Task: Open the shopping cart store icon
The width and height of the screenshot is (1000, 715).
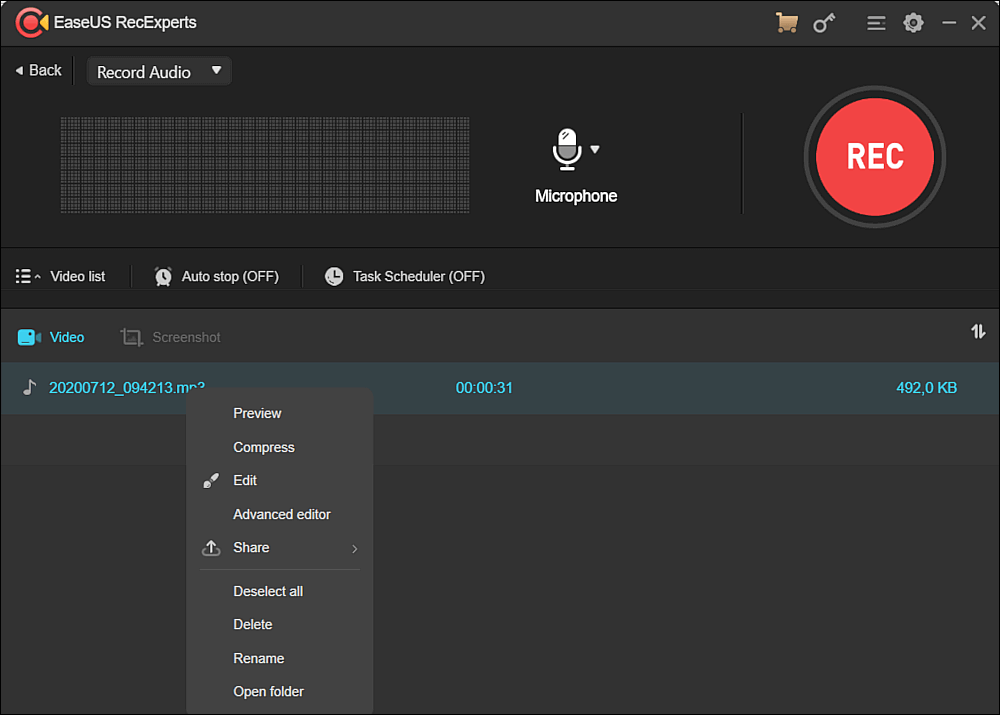Action: (787, 22)
